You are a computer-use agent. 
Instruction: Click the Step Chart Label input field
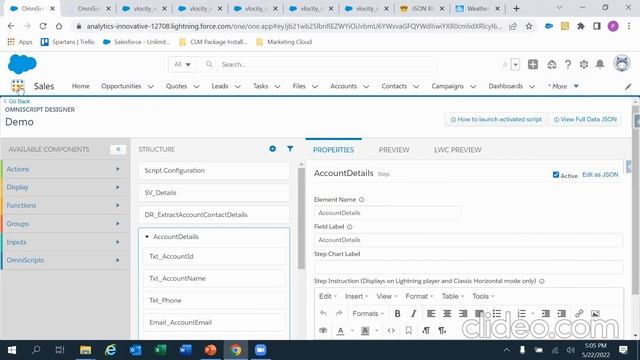(469, 267)
